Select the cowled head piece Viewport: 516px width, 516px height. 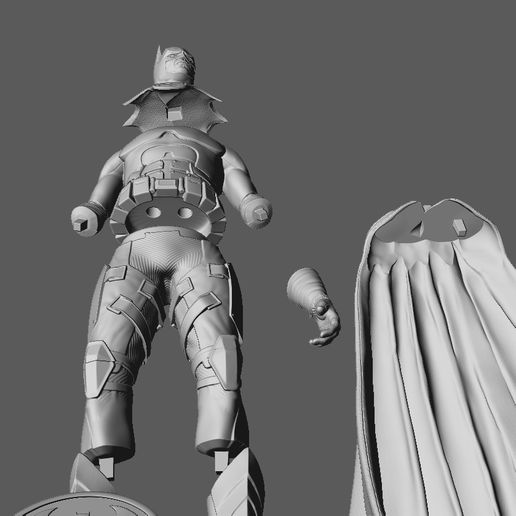click(x=175, y=68)
